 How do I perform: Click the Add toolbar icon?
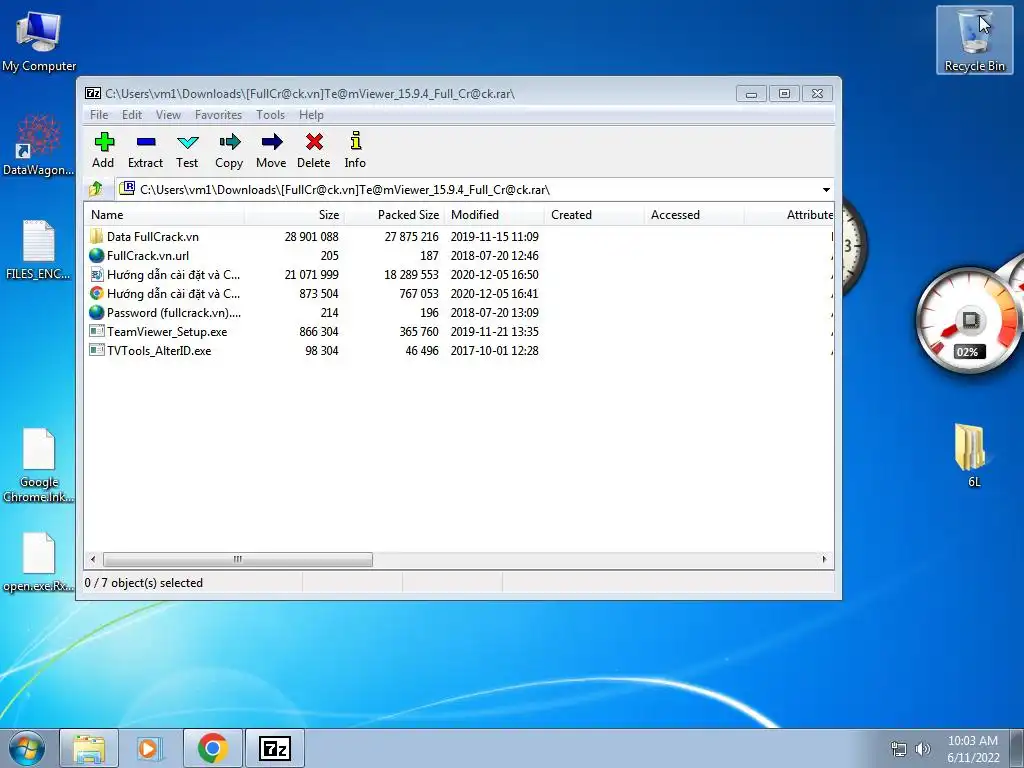104,142
